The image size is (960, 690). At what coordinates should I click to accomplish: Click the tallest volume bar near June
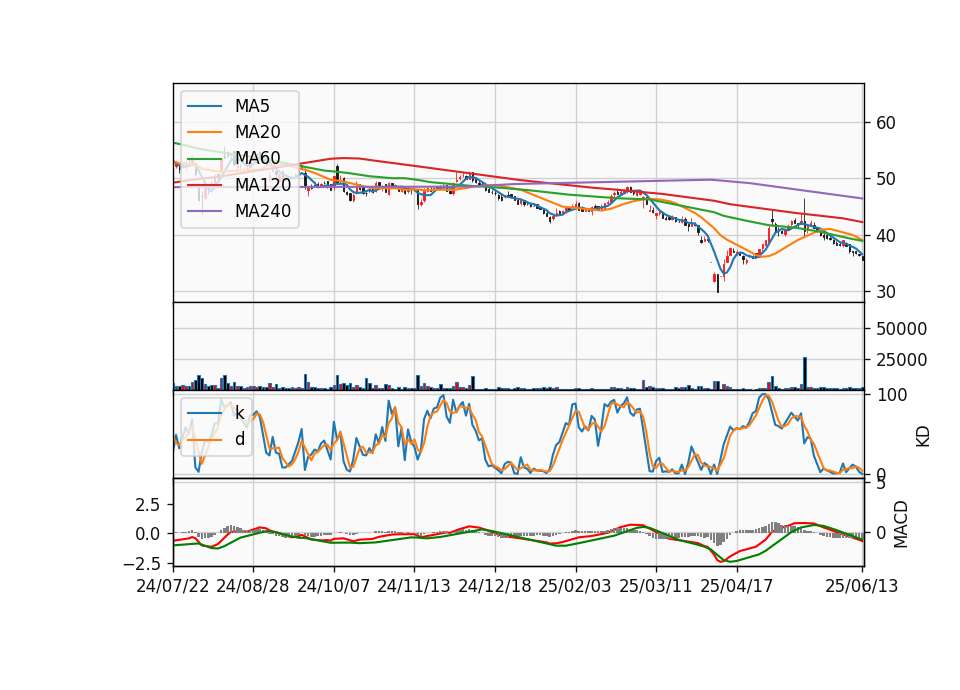tap(805, 373)
